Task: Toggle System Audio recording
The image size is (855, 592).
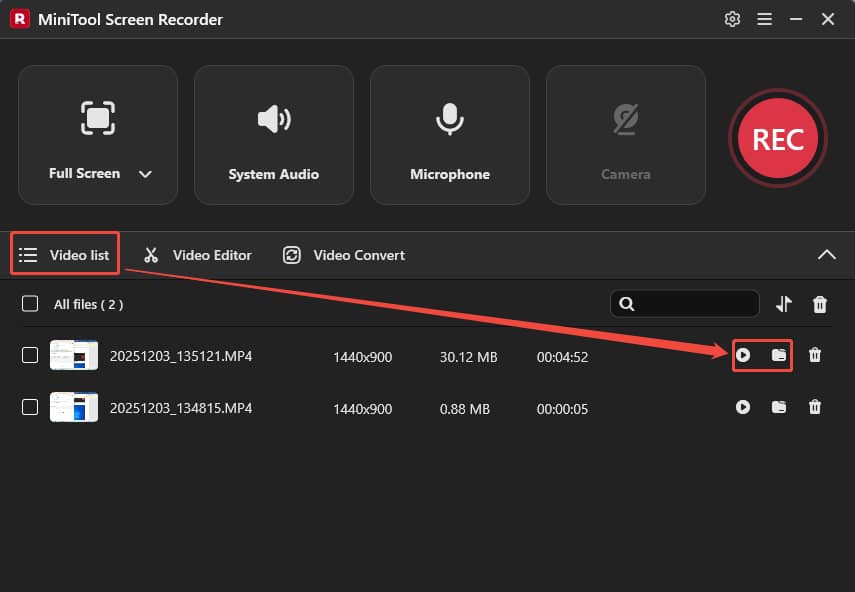Action: [273, 134]
